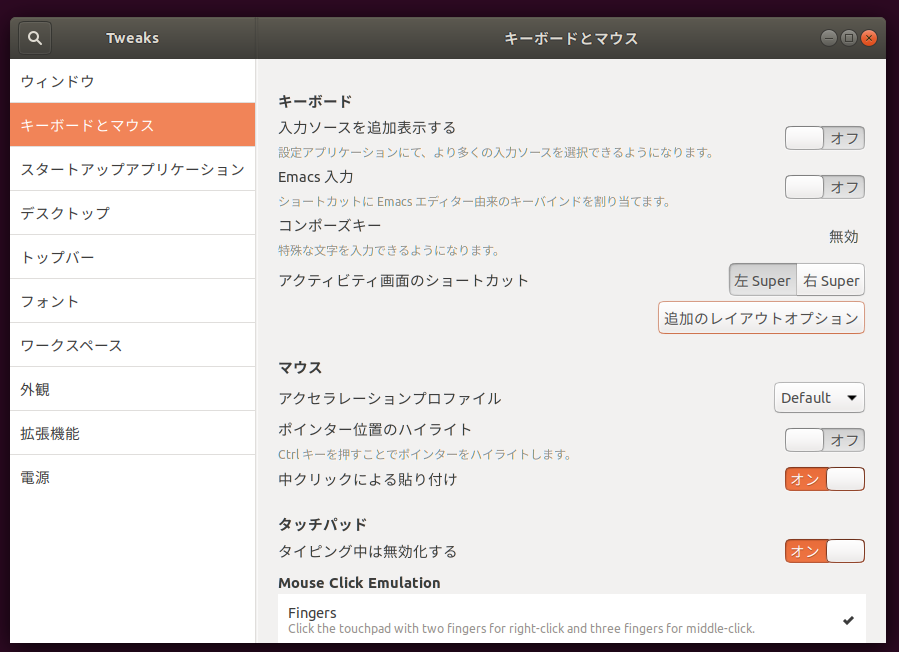
Task: Turn off タイピング中は無効化する
Action: 824,551
